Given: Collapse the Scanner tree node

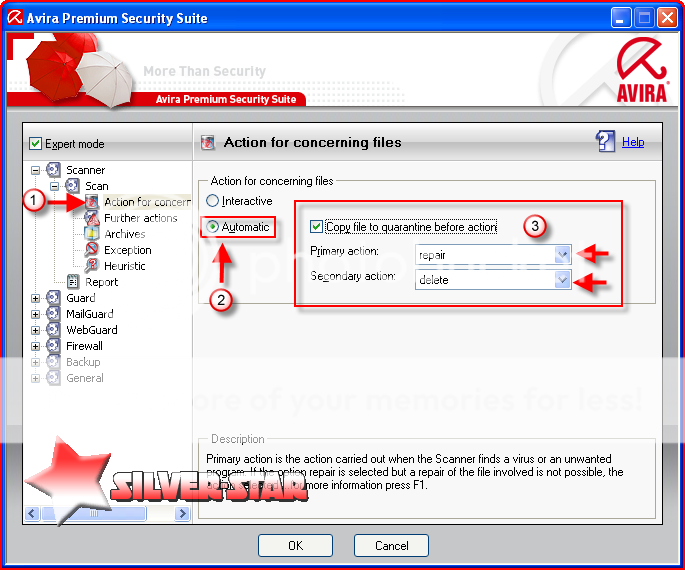Looking at the screenshot, I should (35, 170).
